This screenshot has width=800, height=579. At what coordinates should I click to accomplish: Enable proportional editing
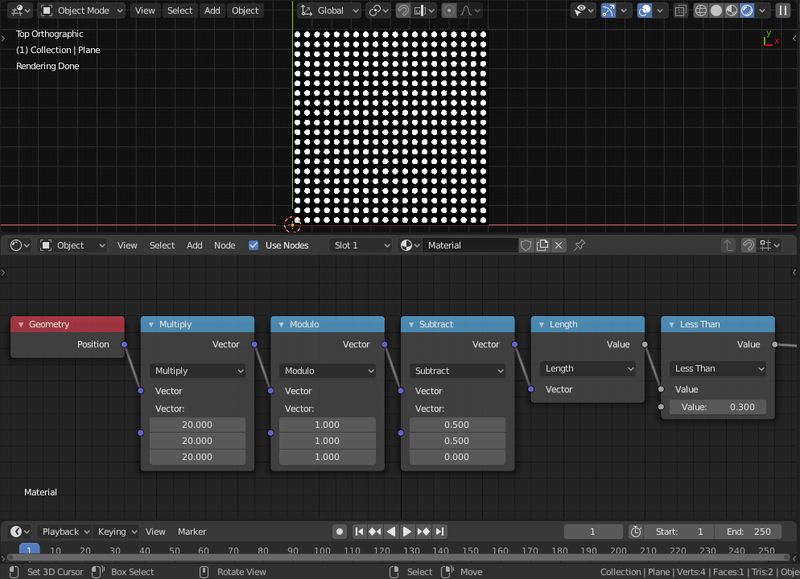coord(449,11)
